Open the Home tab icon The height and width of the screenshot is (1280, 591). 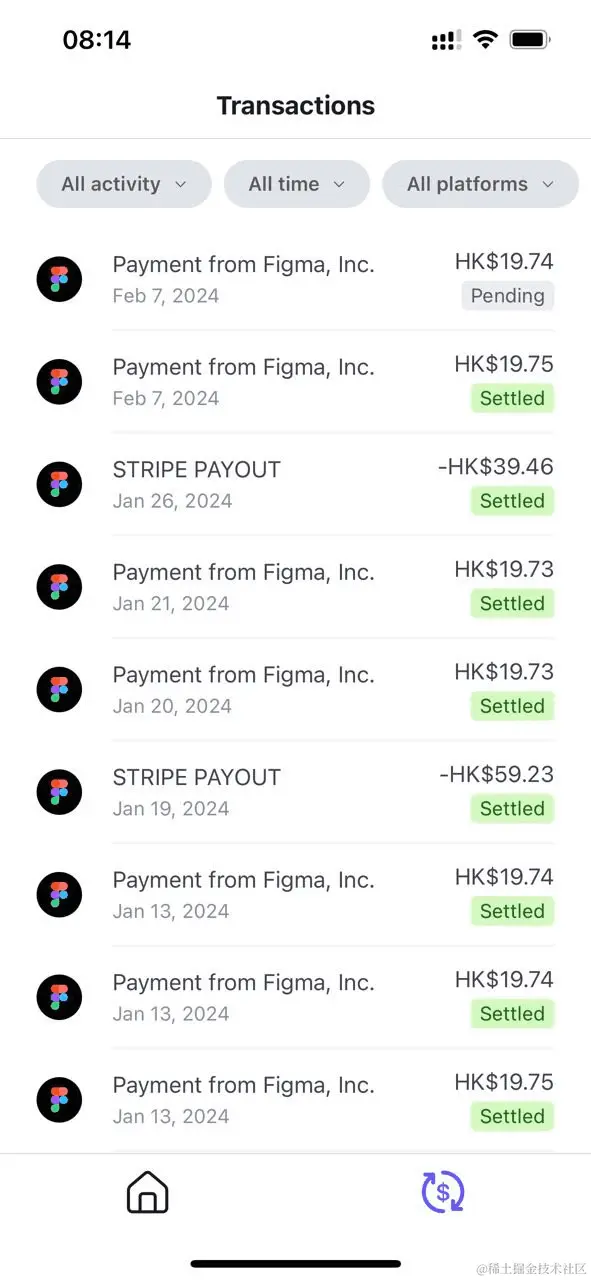point(148,1192)
